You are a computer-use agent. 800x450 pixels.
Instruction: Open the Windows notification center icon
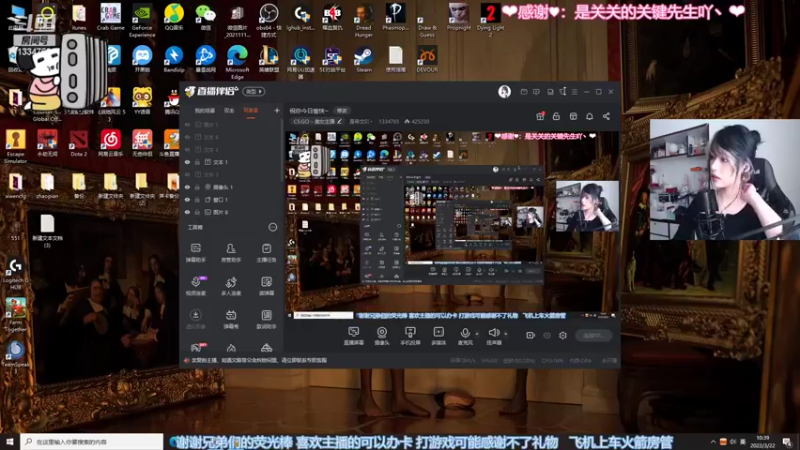click(788, 441)
